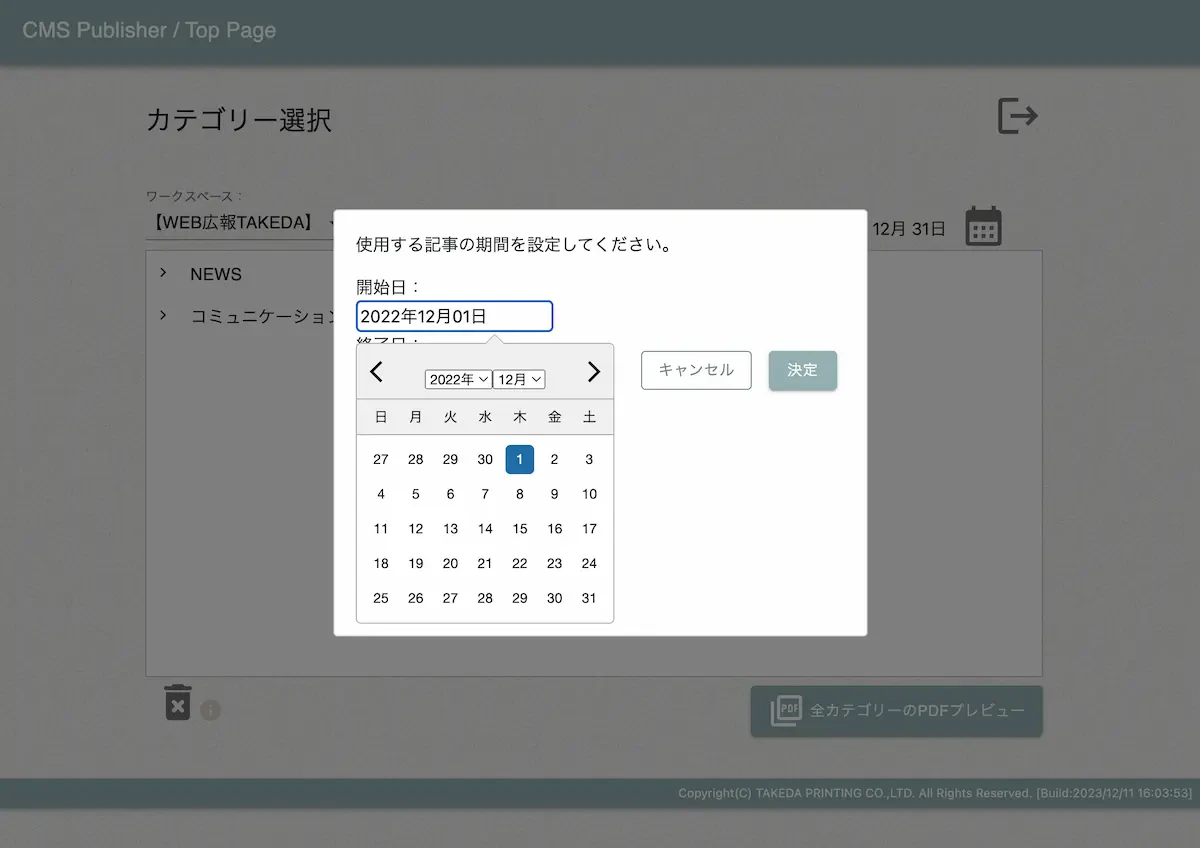Open the calendar icon beside the date range
Image resolution: width=1200 pixels, height=848 pixels.
pos(983,227)
